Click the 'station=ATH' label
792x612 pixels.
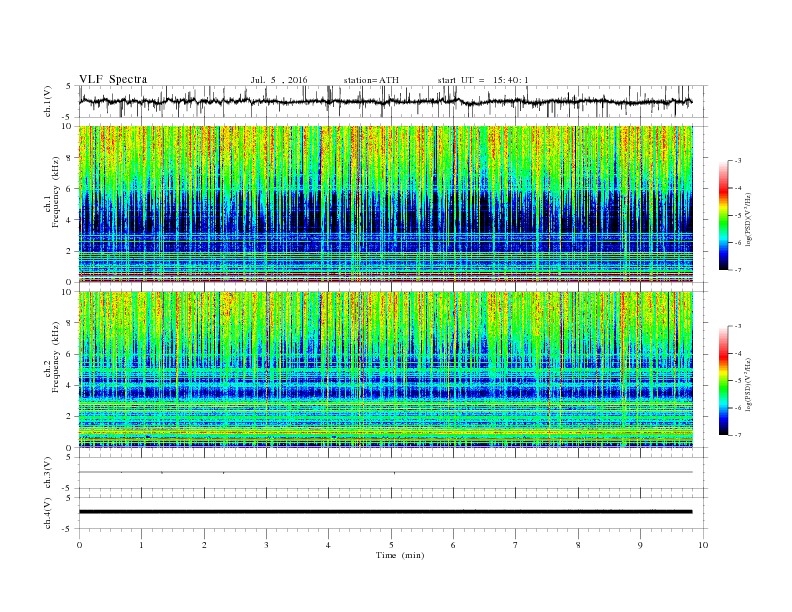tap(371, 80)
